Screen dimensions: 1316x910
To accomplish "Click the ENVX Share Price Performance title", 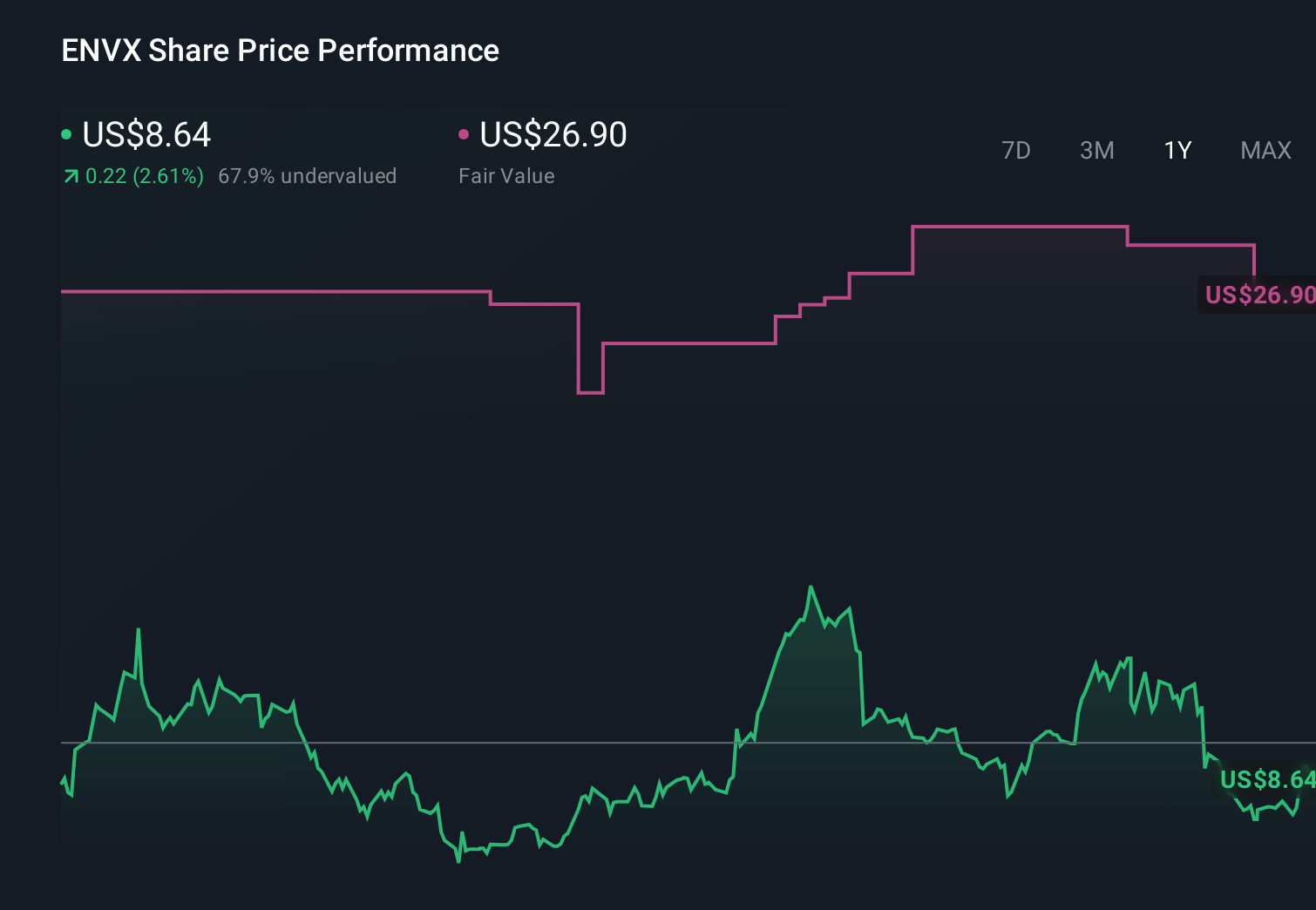I will tap(280, 50).
